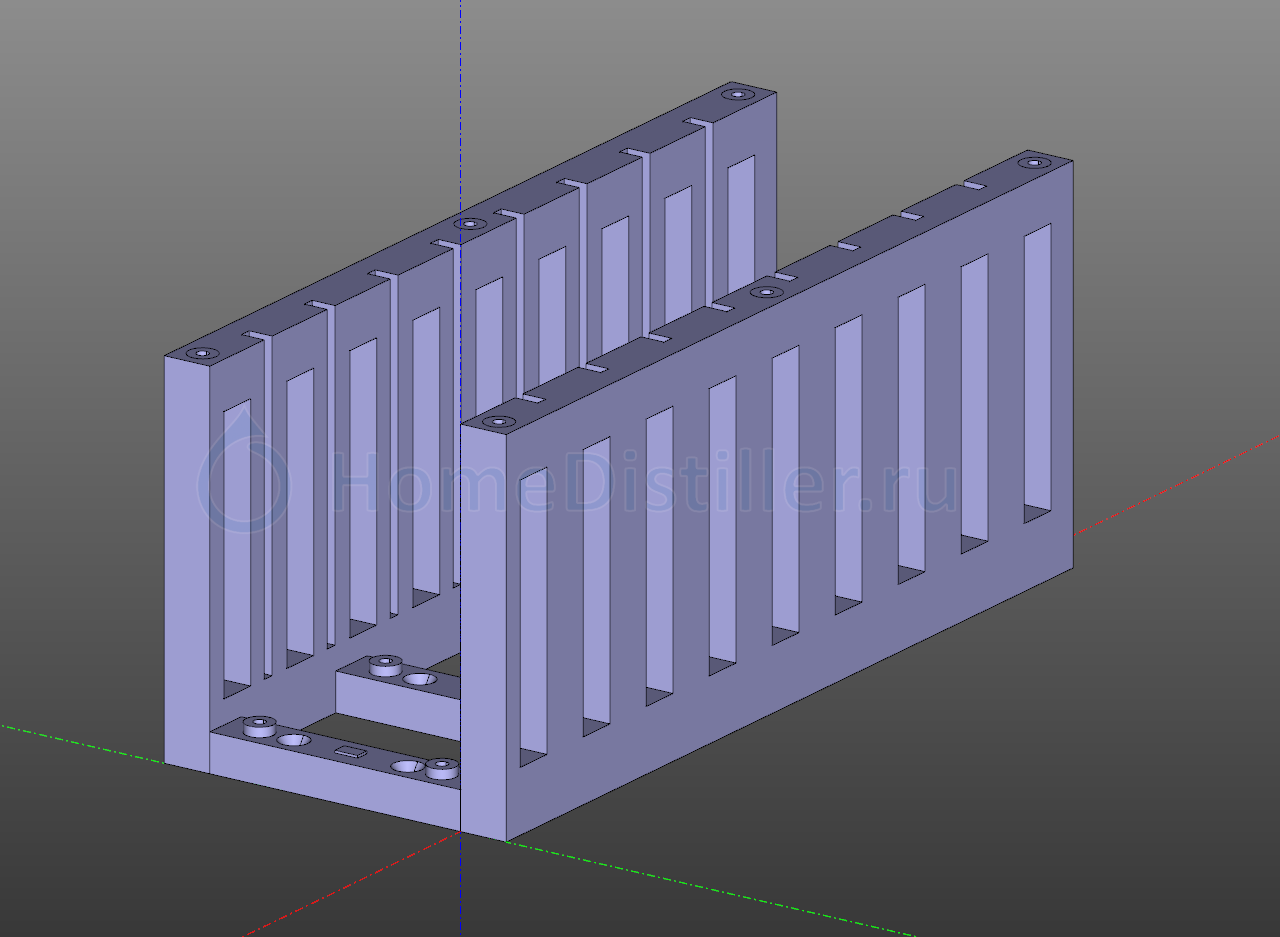Select the middle countersunk hole on left wall top

tap(466, 224)
